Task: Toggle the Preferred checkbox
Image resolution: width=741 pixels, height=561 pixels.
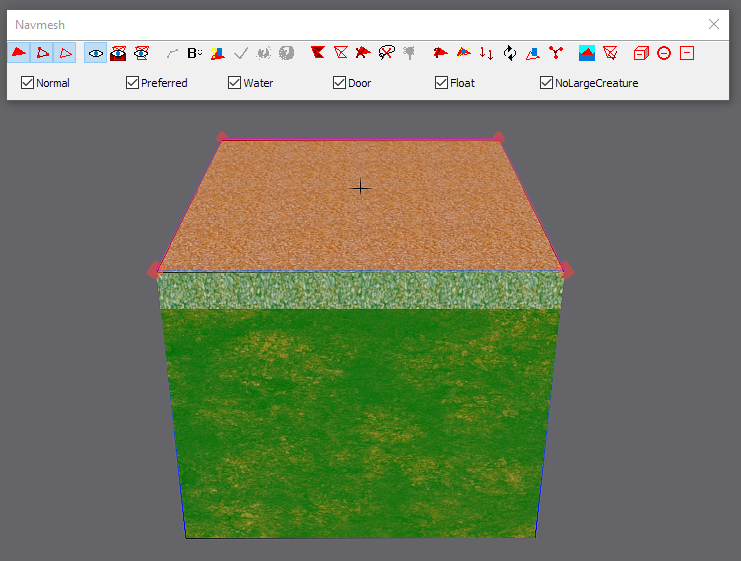Action: (x=133, y=83)
